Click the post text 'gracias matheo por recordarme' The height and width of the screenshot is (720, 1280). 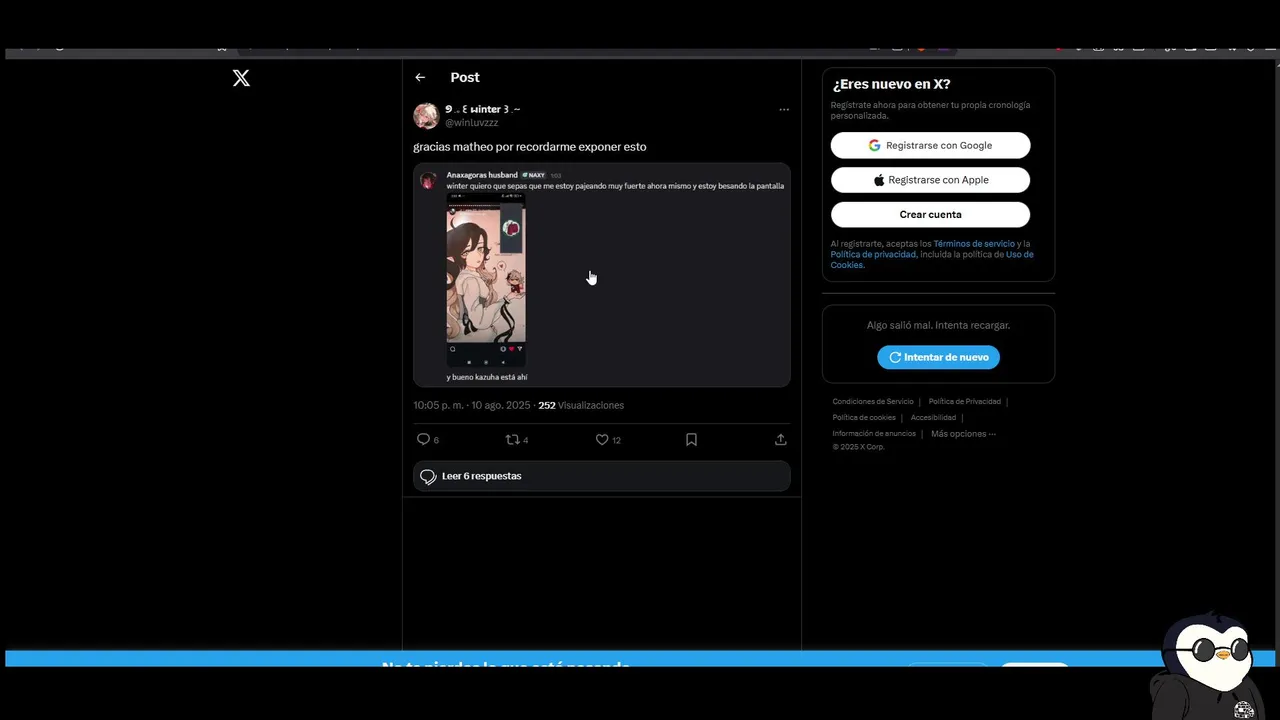click(x=530, y=147)
